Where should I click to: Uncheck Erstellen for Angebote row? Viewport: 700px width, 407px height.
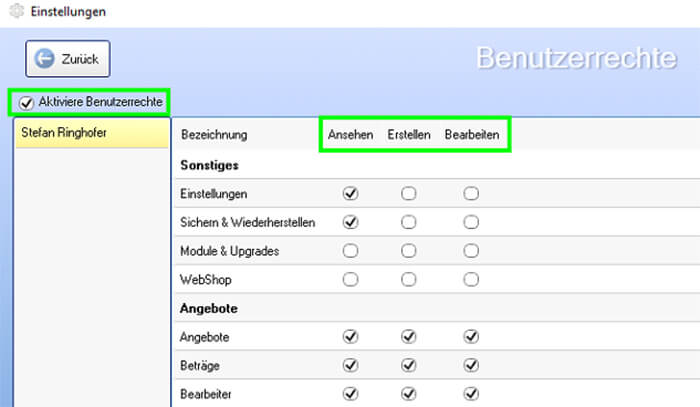[408, 336]
